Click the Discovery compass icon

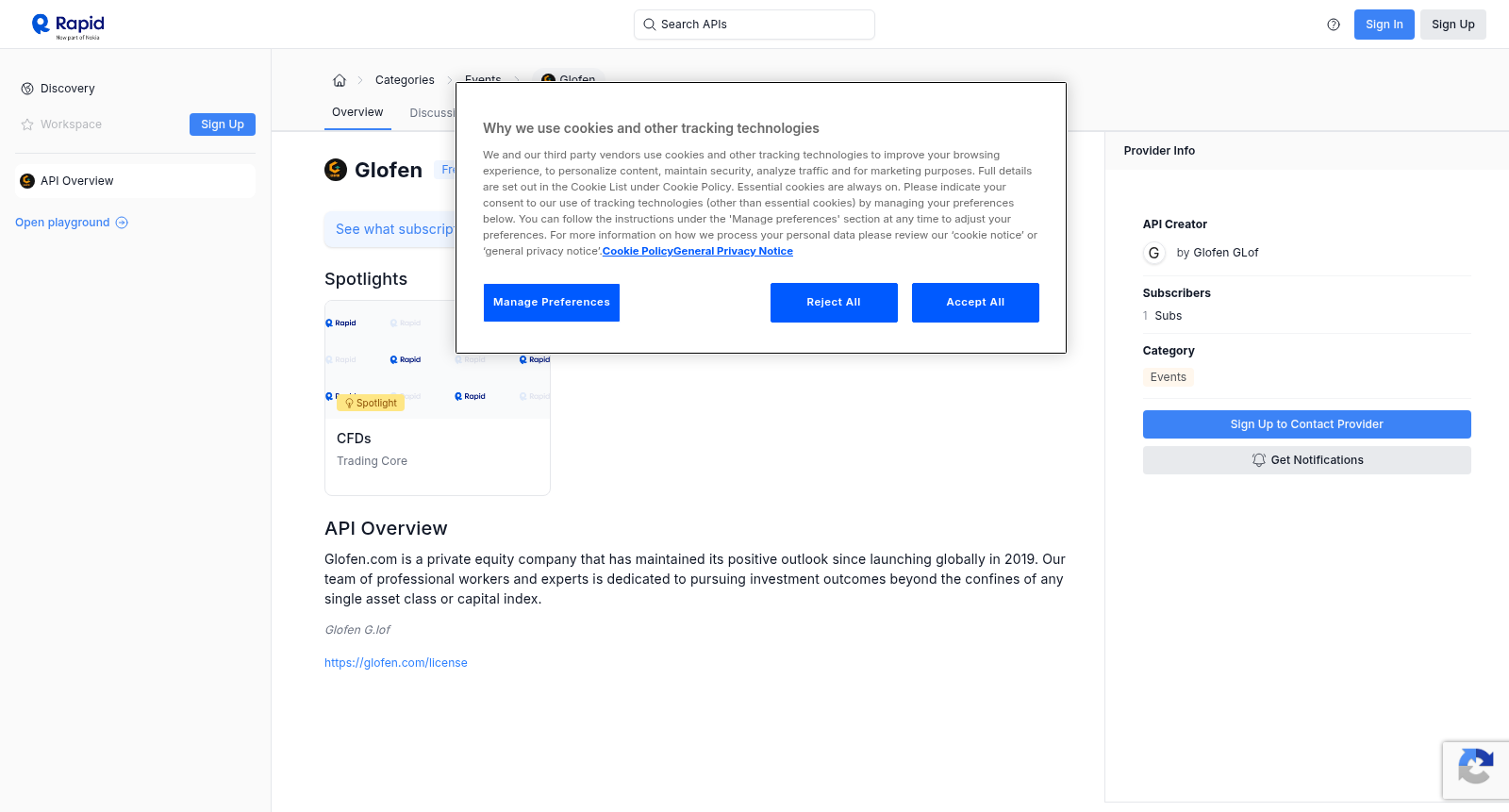[27, 89]
